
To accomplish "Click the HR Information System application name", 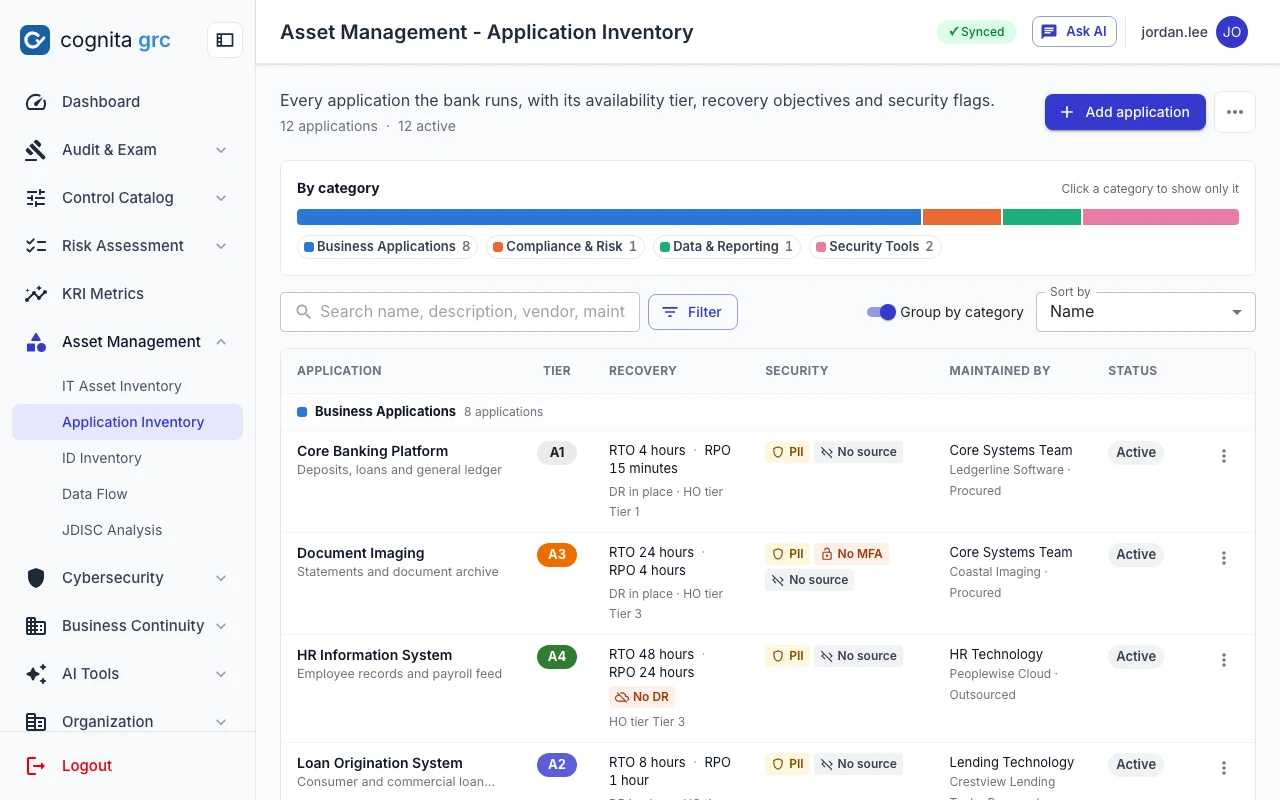I will (x=374, y=655).
